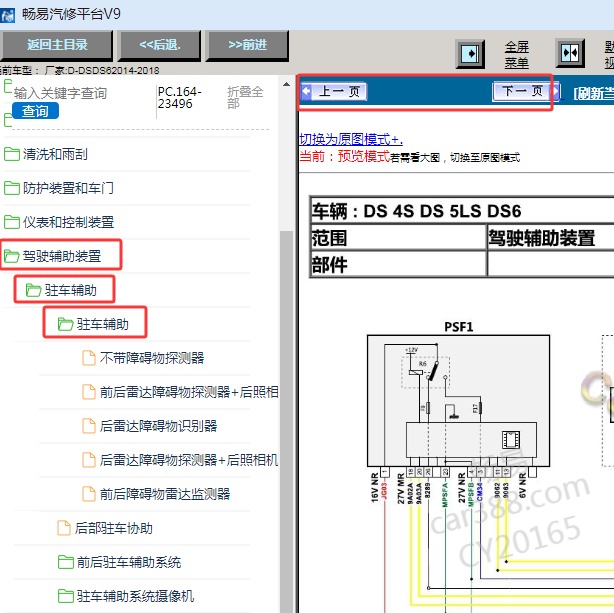The width and height of the screenshot is (614, 613).
Task: Open document 后雷达障碍物识别器
Action: tap(158, 426)
